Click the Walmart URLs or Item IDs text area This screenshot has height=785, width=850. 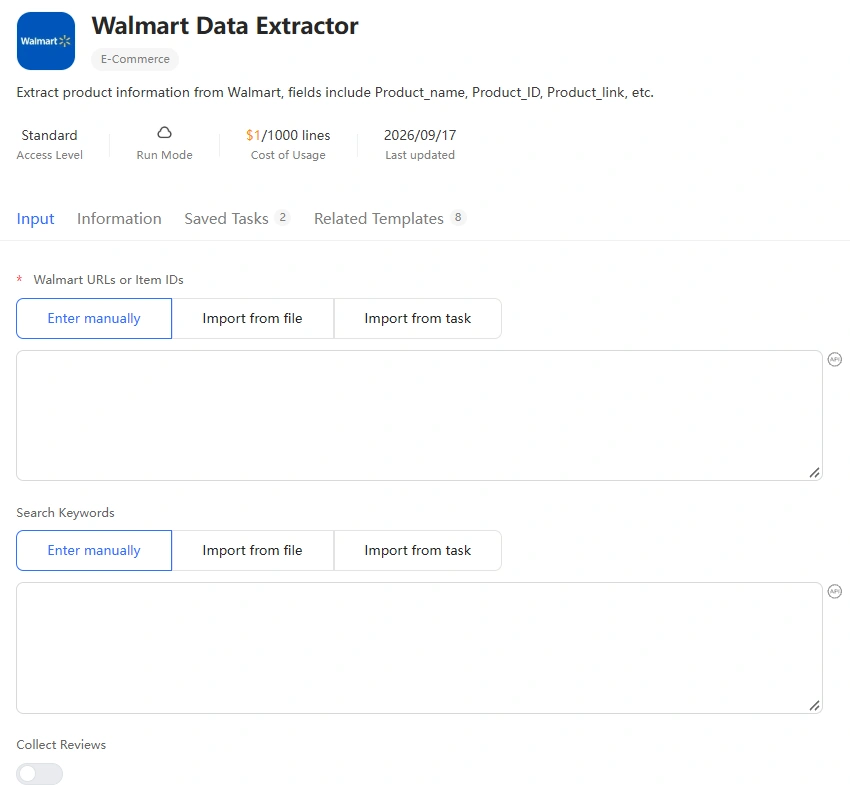point(419,415)
